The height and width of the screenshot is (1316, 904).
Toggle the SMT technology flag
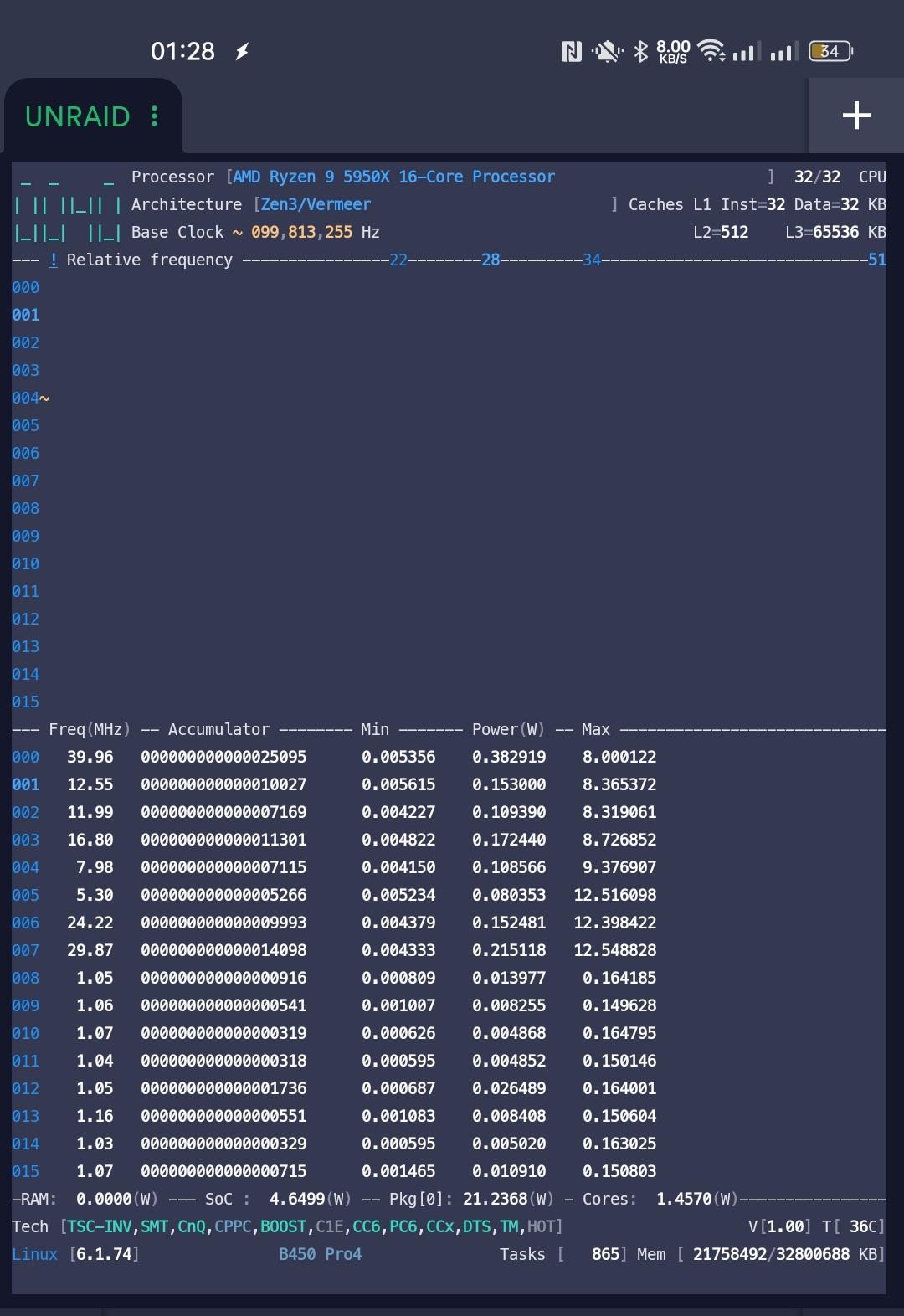[x=154, y=1226]
